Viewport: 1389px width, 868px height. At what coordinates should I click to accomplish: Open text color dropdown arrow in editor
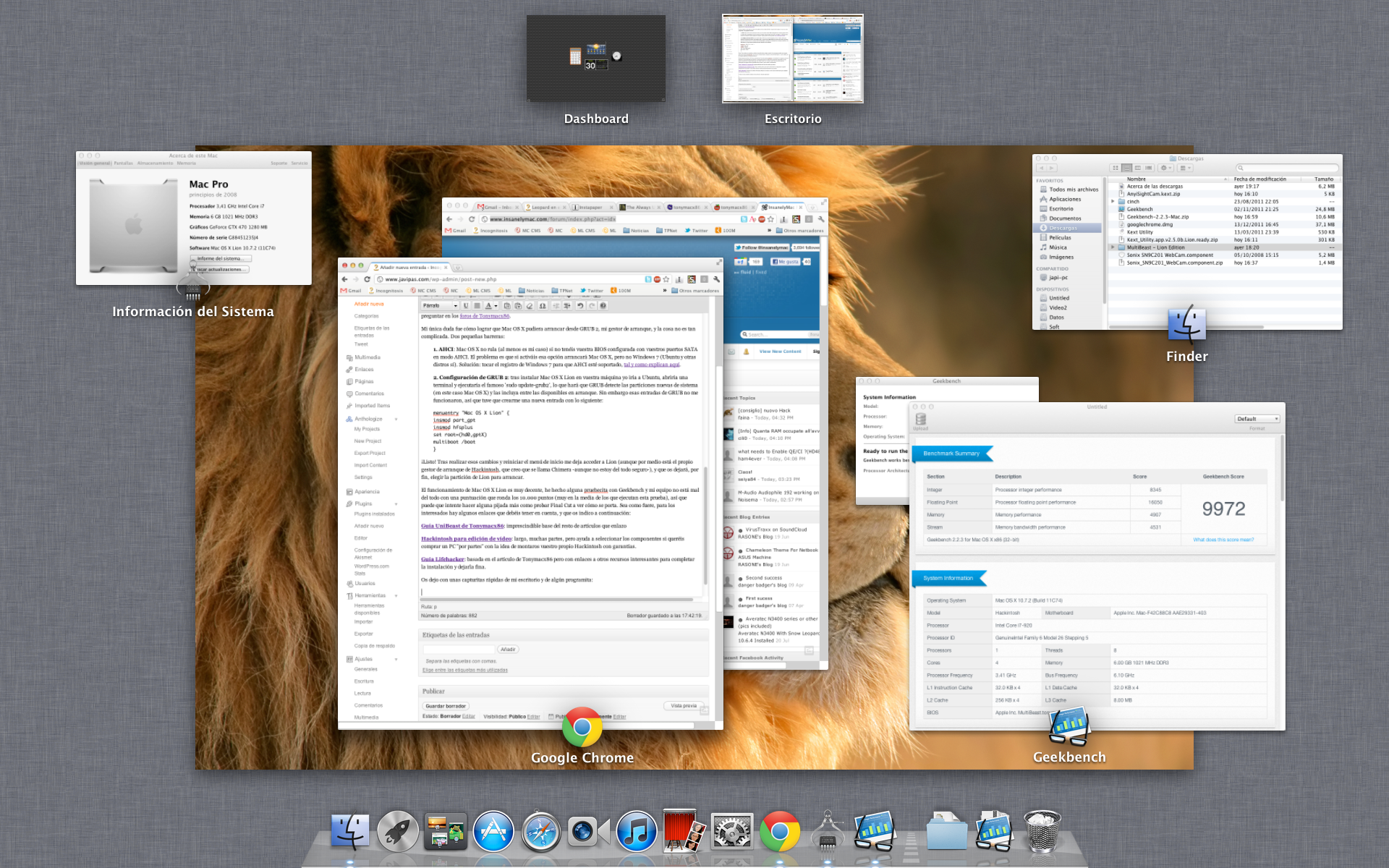[496, 305]
